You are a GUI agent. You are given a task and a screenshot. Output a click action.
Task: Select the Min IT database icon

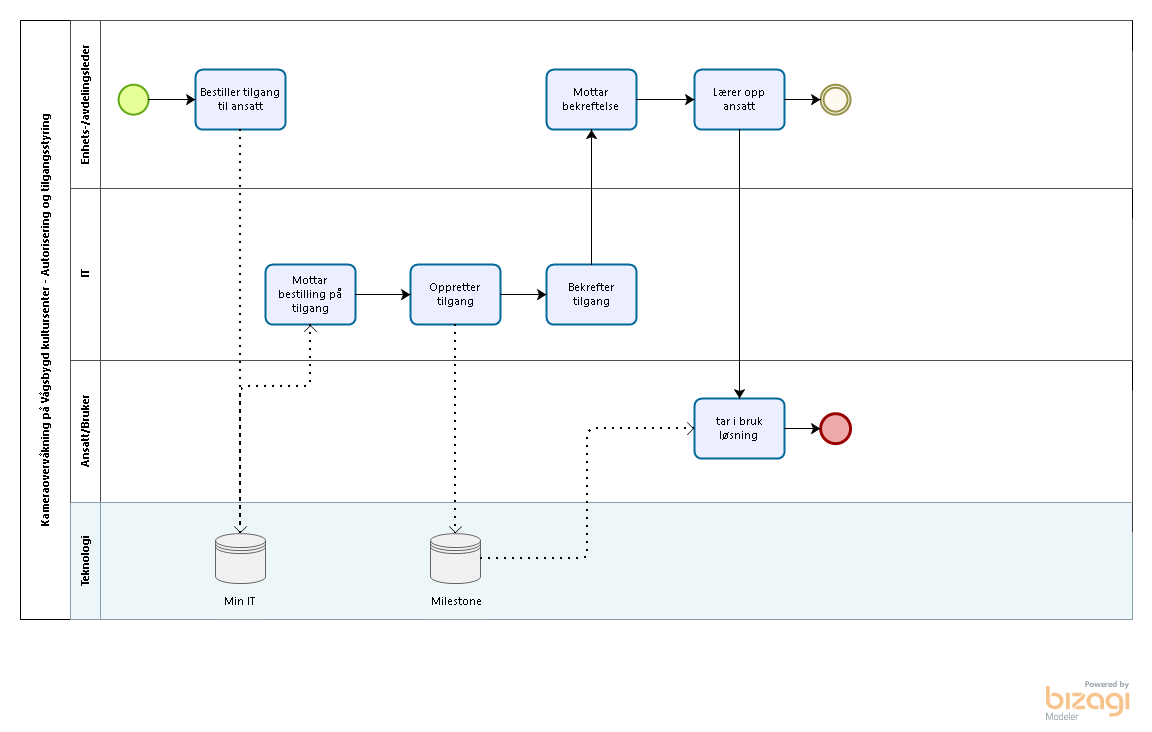click(240, 558)
